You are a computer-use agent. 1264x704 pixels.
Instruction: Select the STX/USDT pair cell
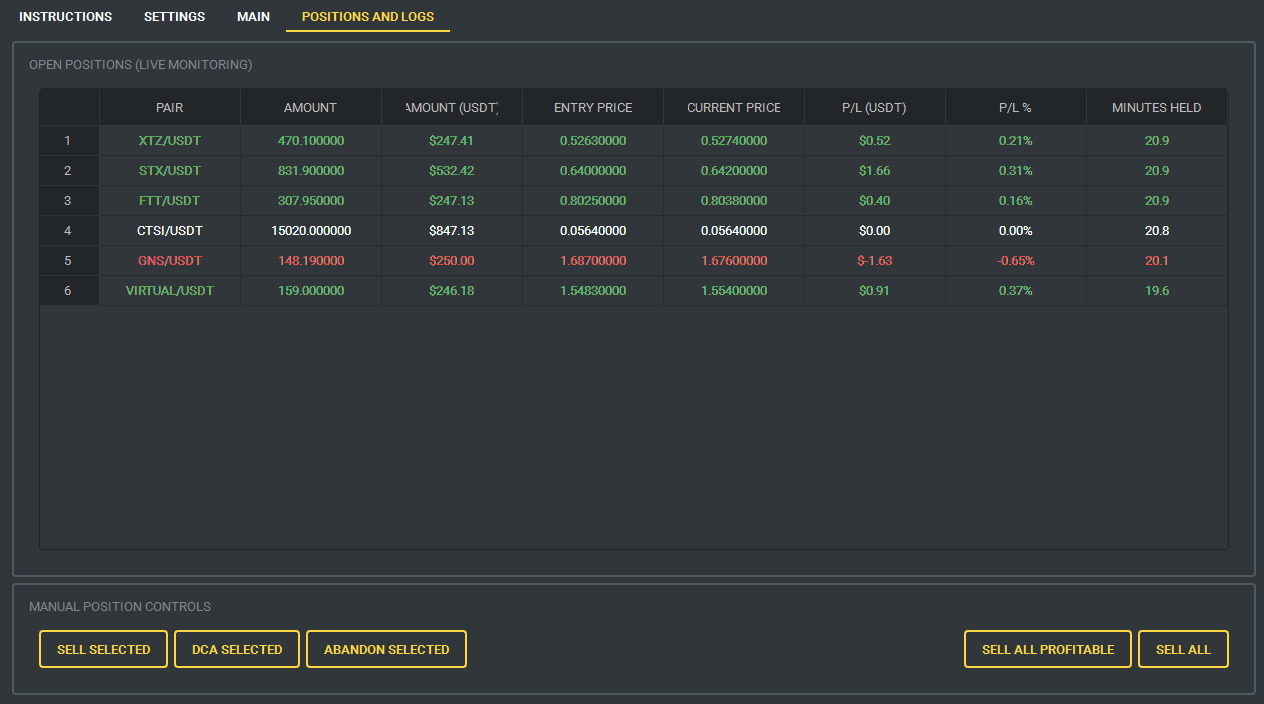click(x=170, y=171)
